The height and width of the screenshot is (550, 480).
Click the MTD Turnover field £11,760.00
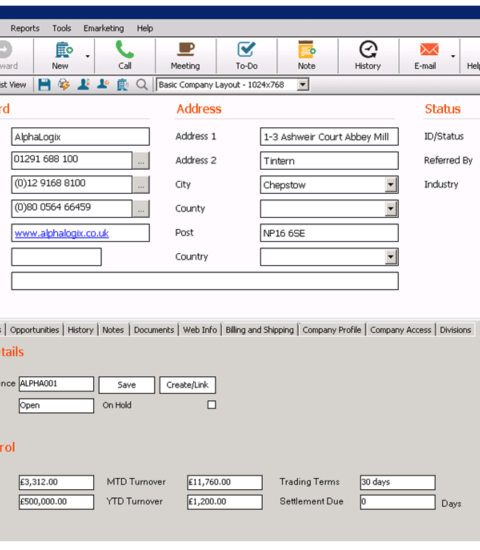pyautogui.click(x=225, y=482)
